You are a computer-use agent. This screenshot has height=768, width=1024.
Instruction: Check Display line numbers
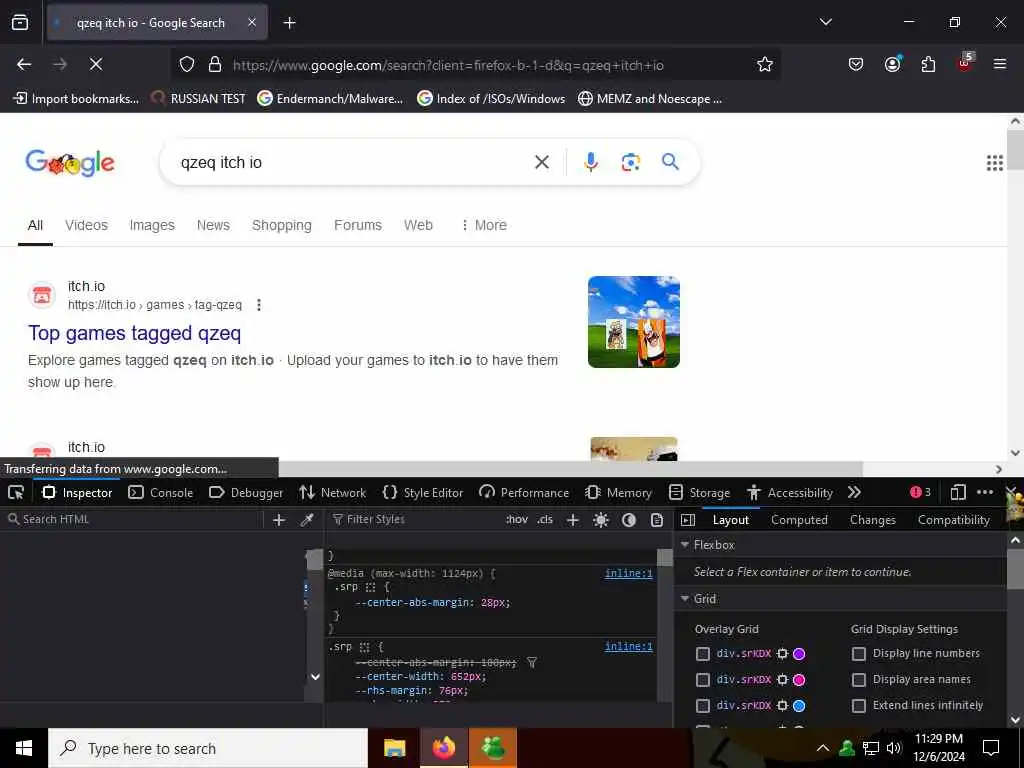(x=859, y=654)
